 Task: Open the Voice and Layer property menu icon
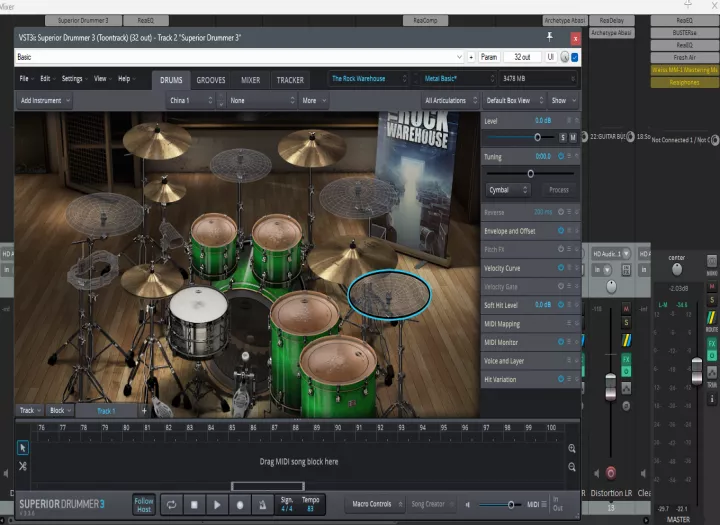coord(569,361)
